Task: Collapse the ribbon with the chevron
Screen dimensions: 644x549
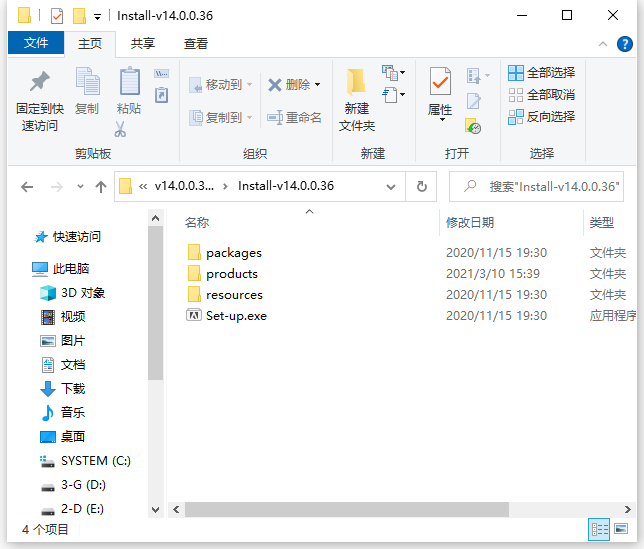Action: 603,44
